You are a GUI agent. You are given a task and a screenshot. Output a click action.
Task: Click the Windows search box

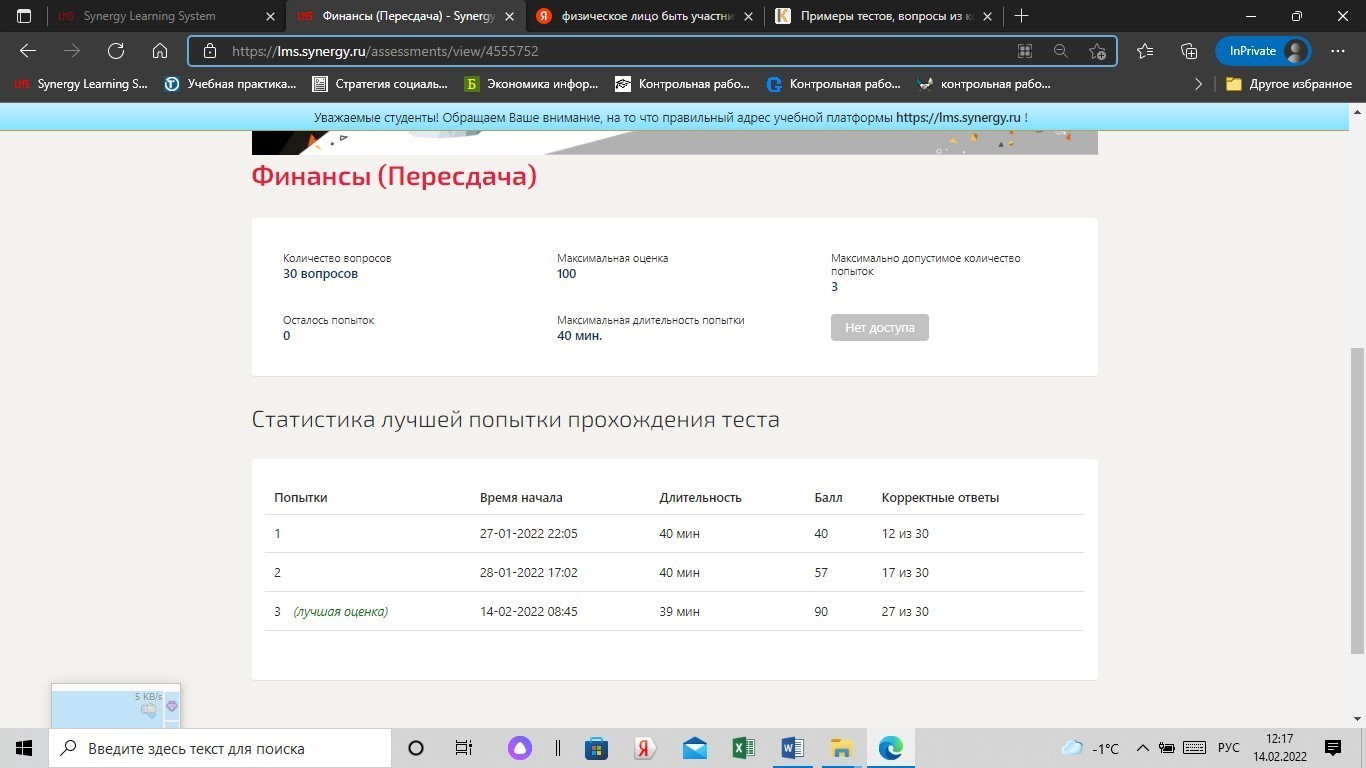[220, 748]
